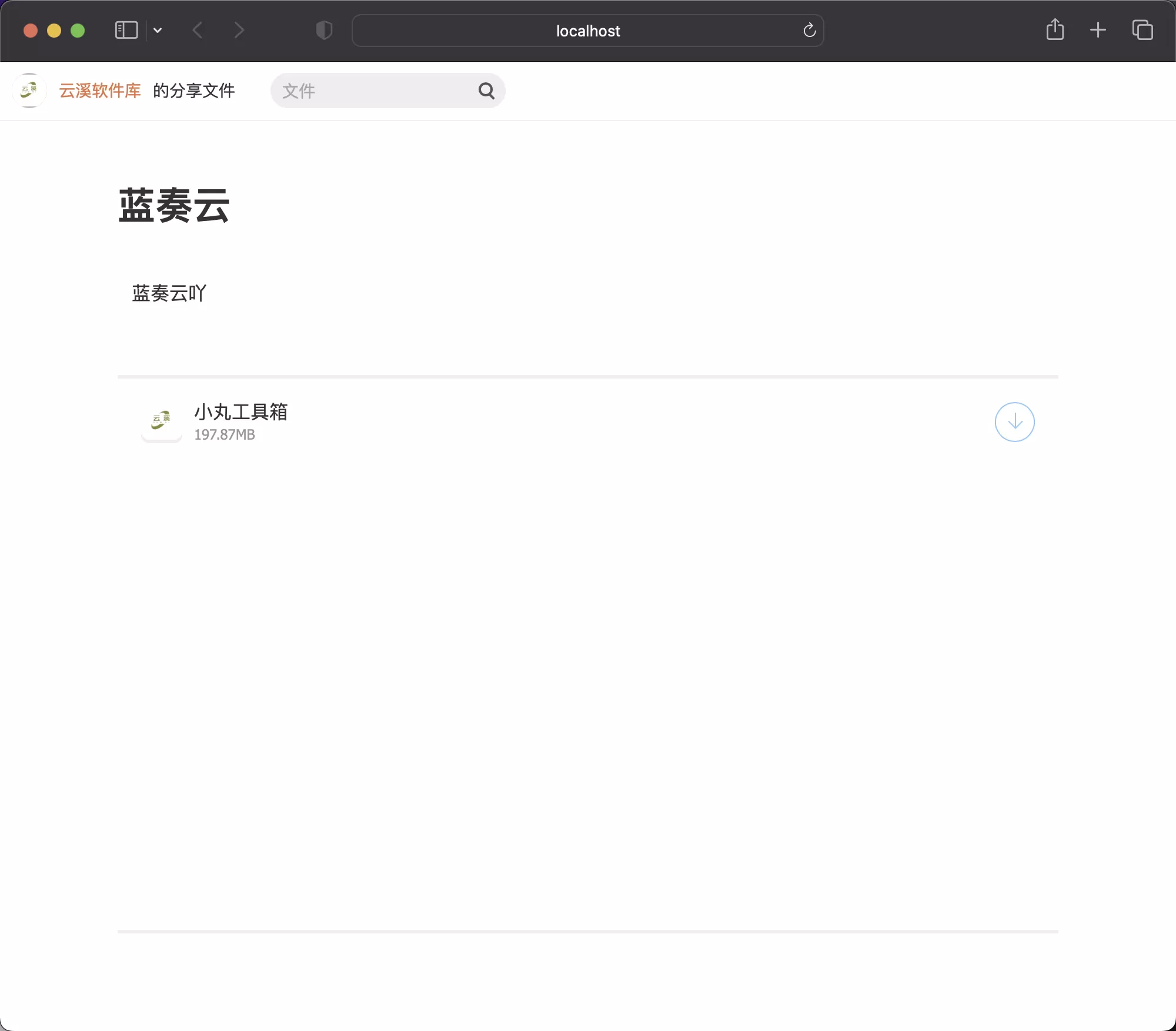Minimize the Safari window

tap(54, 31)
